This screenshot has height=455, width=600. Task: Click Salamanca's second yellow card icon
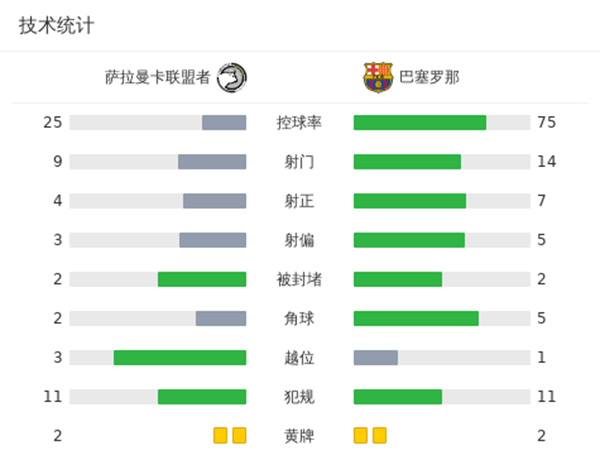(x=239, y=436)
